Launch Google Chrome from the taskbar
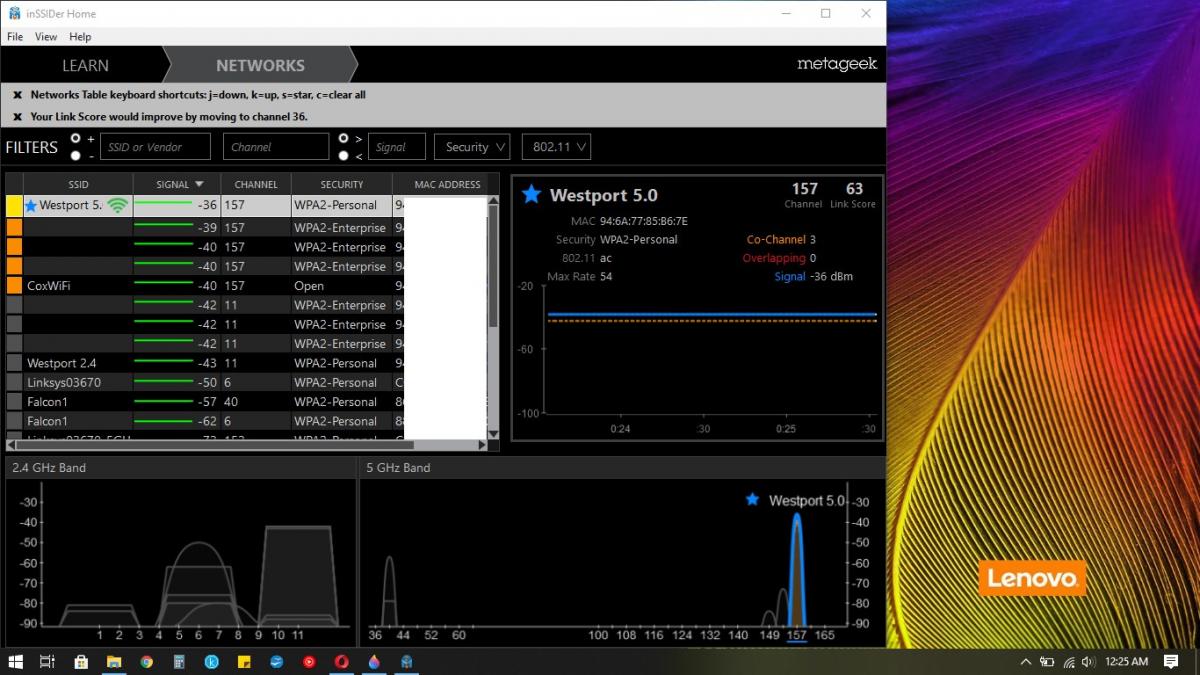1200x675 pixels. 146,661
